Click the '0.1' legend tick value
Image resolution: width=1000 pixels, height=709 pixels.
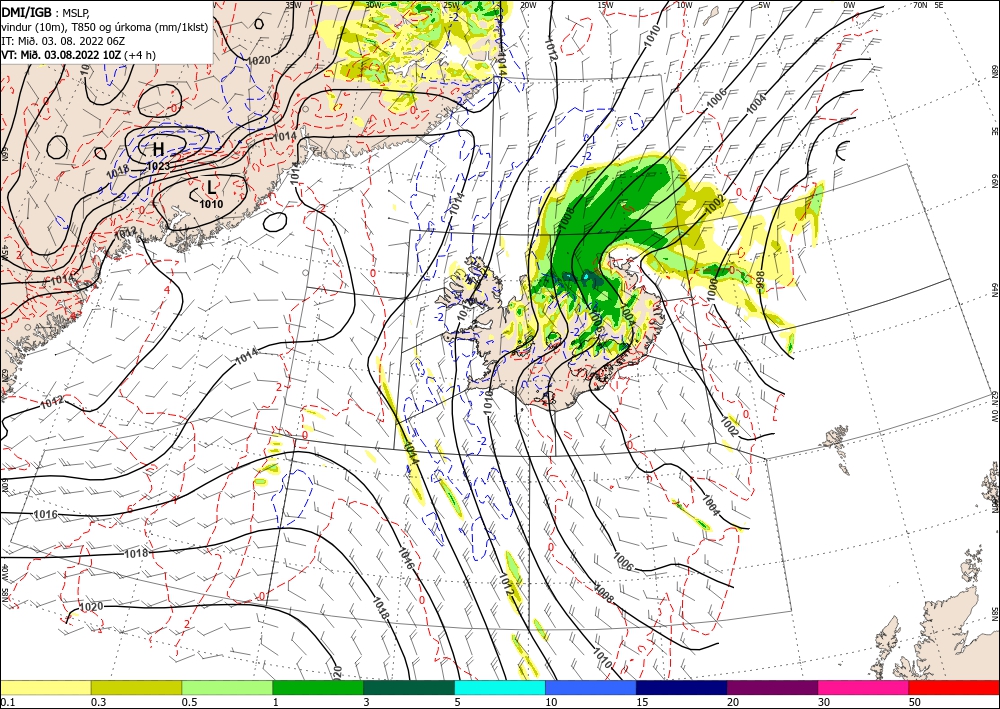coord(7,702)
